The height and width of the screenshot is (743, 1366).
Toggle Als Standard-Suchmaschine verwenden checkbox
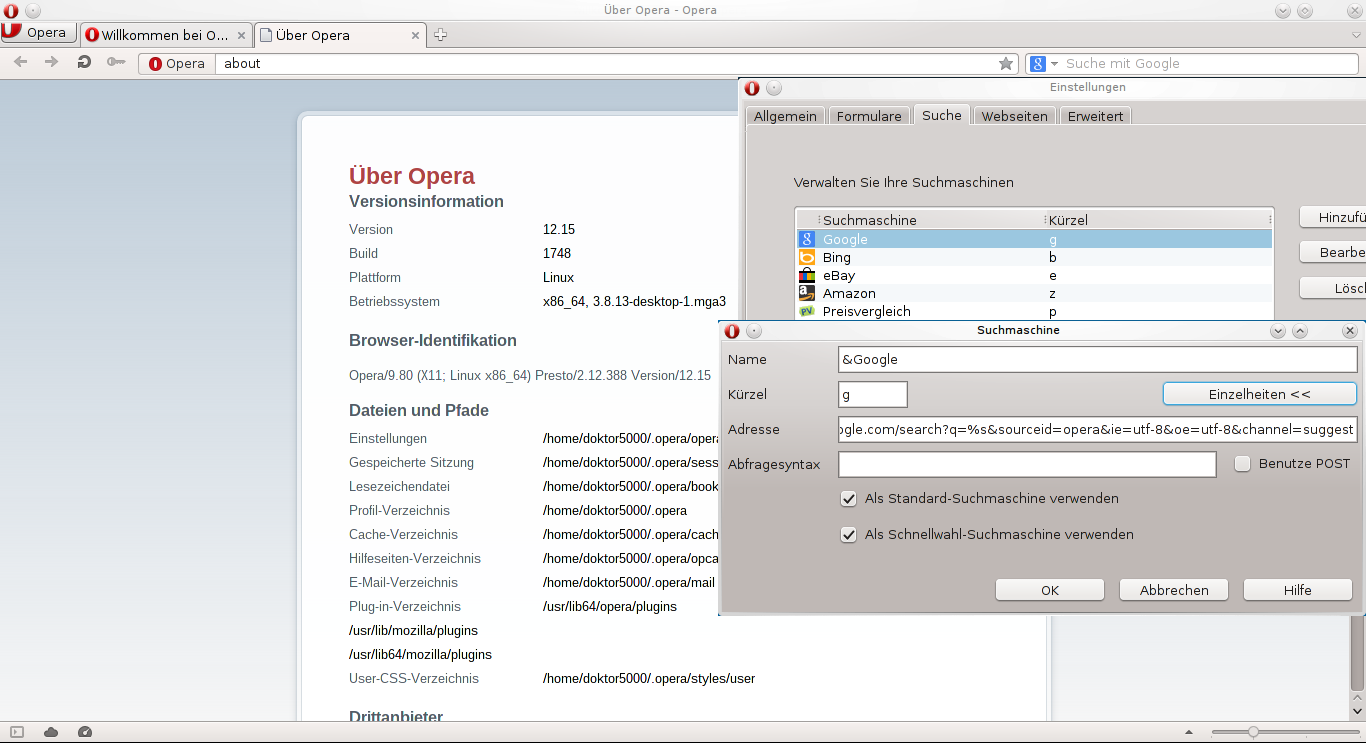pyautogui.click(x=848, y=498)
